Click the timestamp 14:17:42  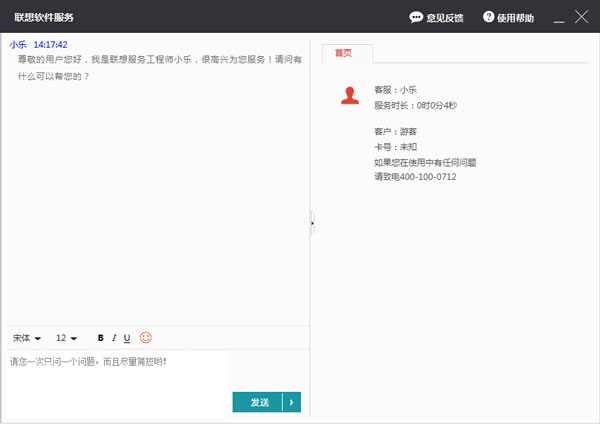click(x=51, y=45)
